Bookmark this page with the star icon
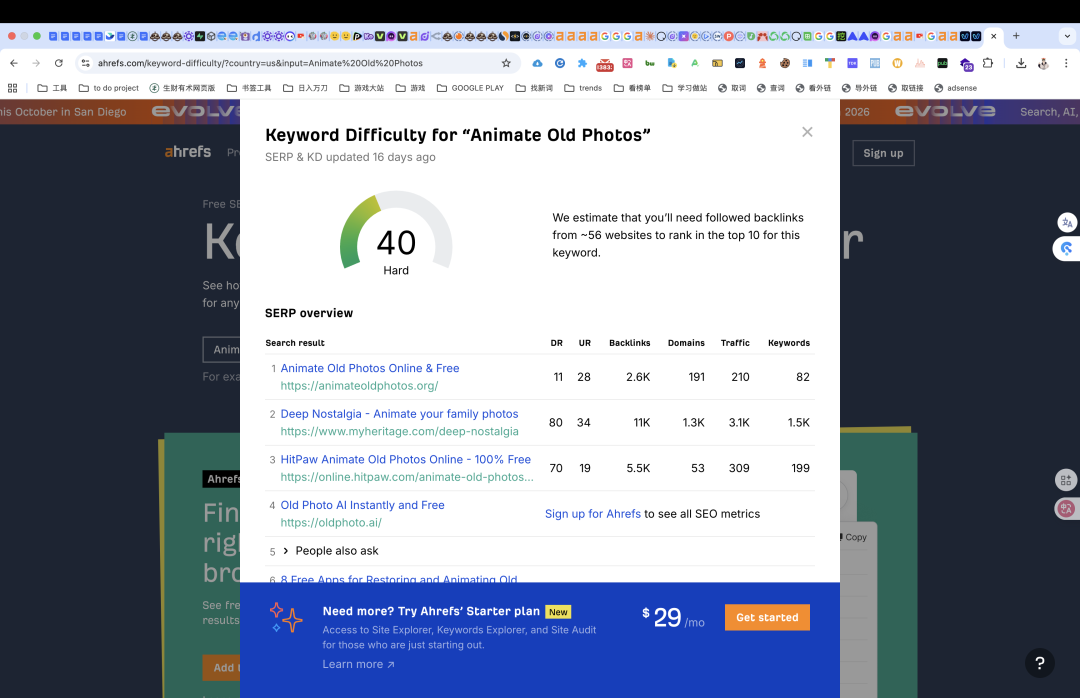1080x698 pixels. pyautogui.click(x=506, y=63)
